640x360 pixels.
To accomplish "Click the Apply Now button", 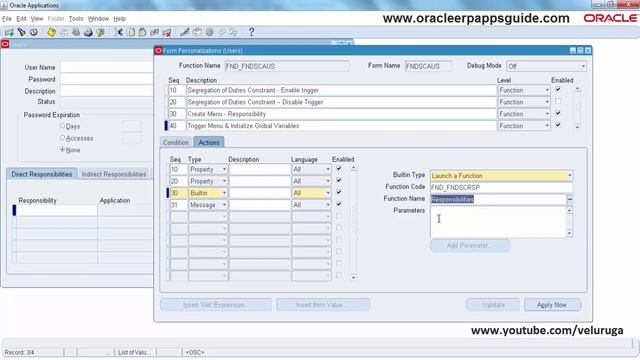I will click(552, 305).
